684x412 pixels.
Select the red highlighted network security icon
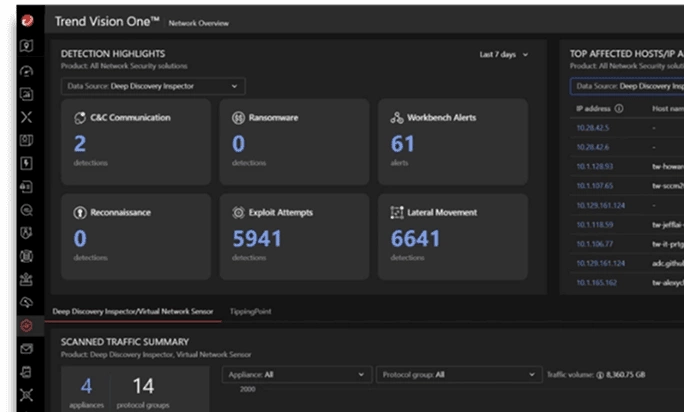[27, 325]
